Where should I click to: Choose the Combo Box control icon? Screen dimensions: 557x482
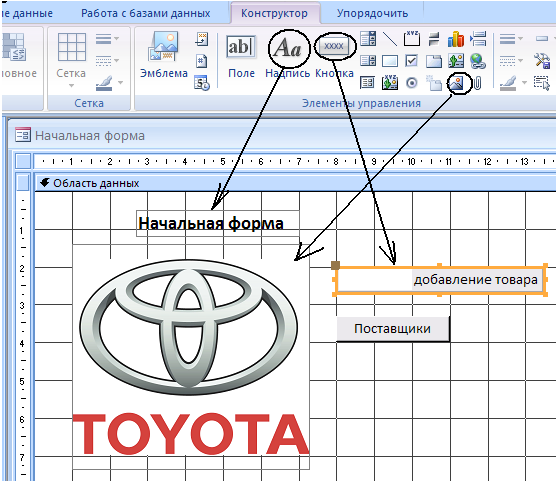coord(368,38)
